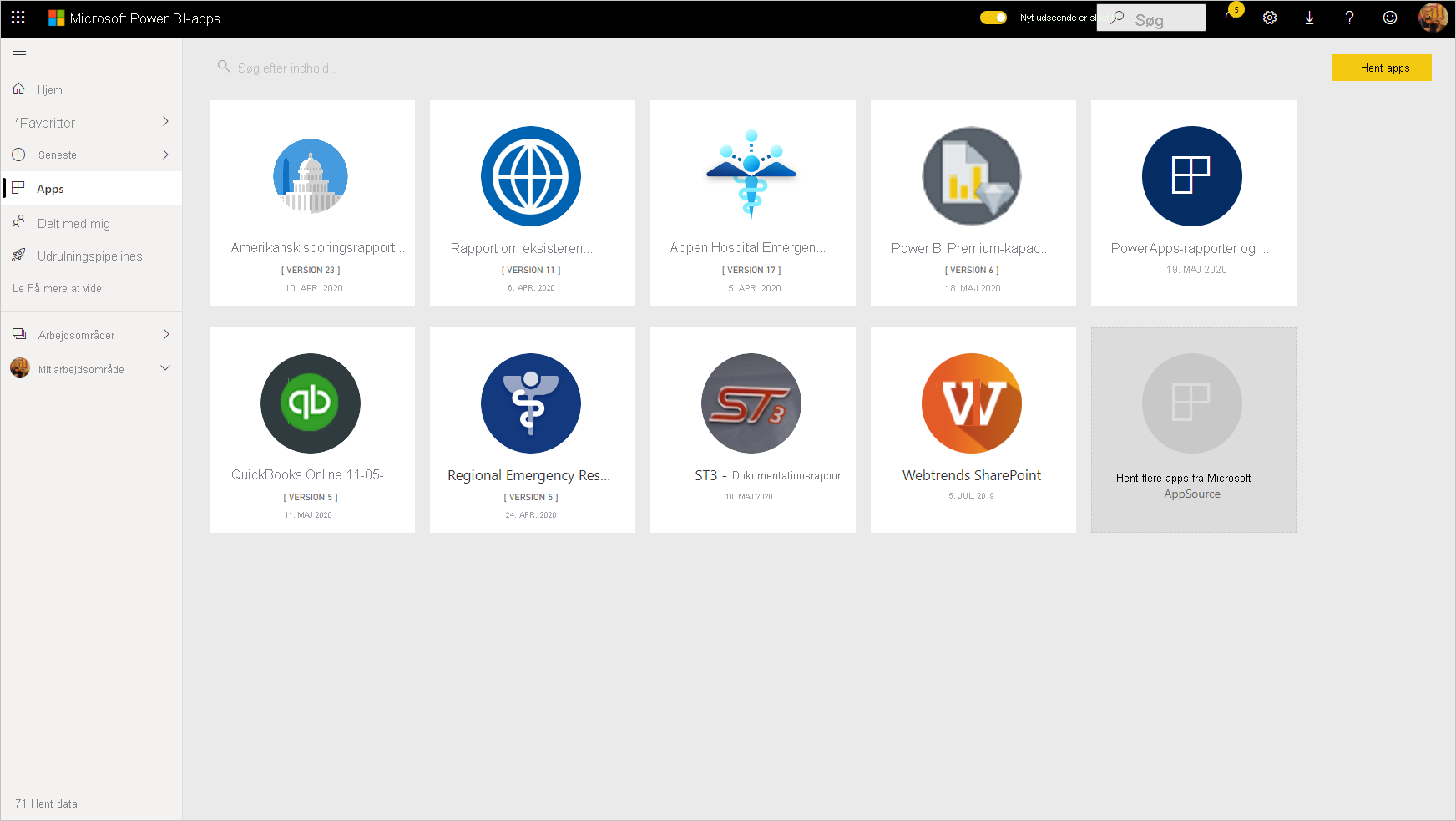Screen dimensions: 1456x821
Task: Expand the Seneste chevron
Action: tap(165, 155)
